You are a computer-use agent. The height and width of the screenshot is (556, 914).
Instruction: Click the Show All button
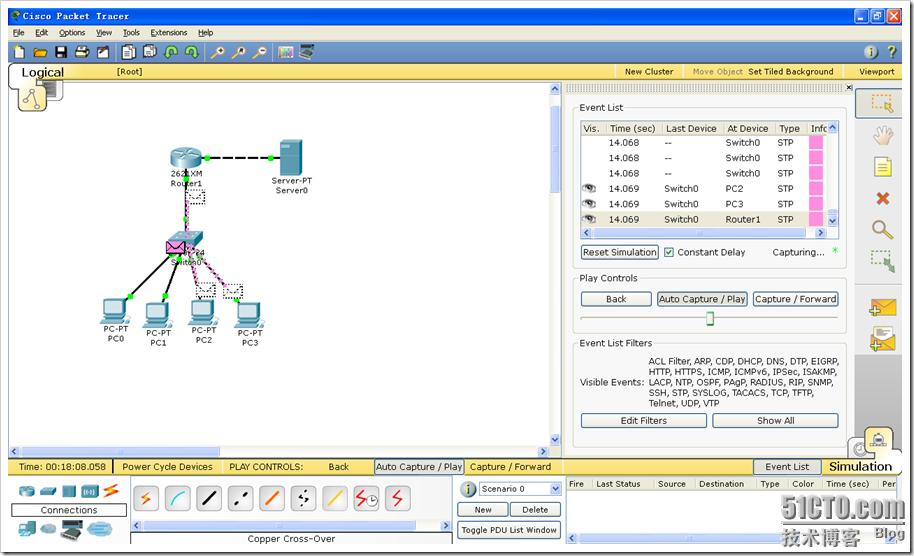(775, 420)
